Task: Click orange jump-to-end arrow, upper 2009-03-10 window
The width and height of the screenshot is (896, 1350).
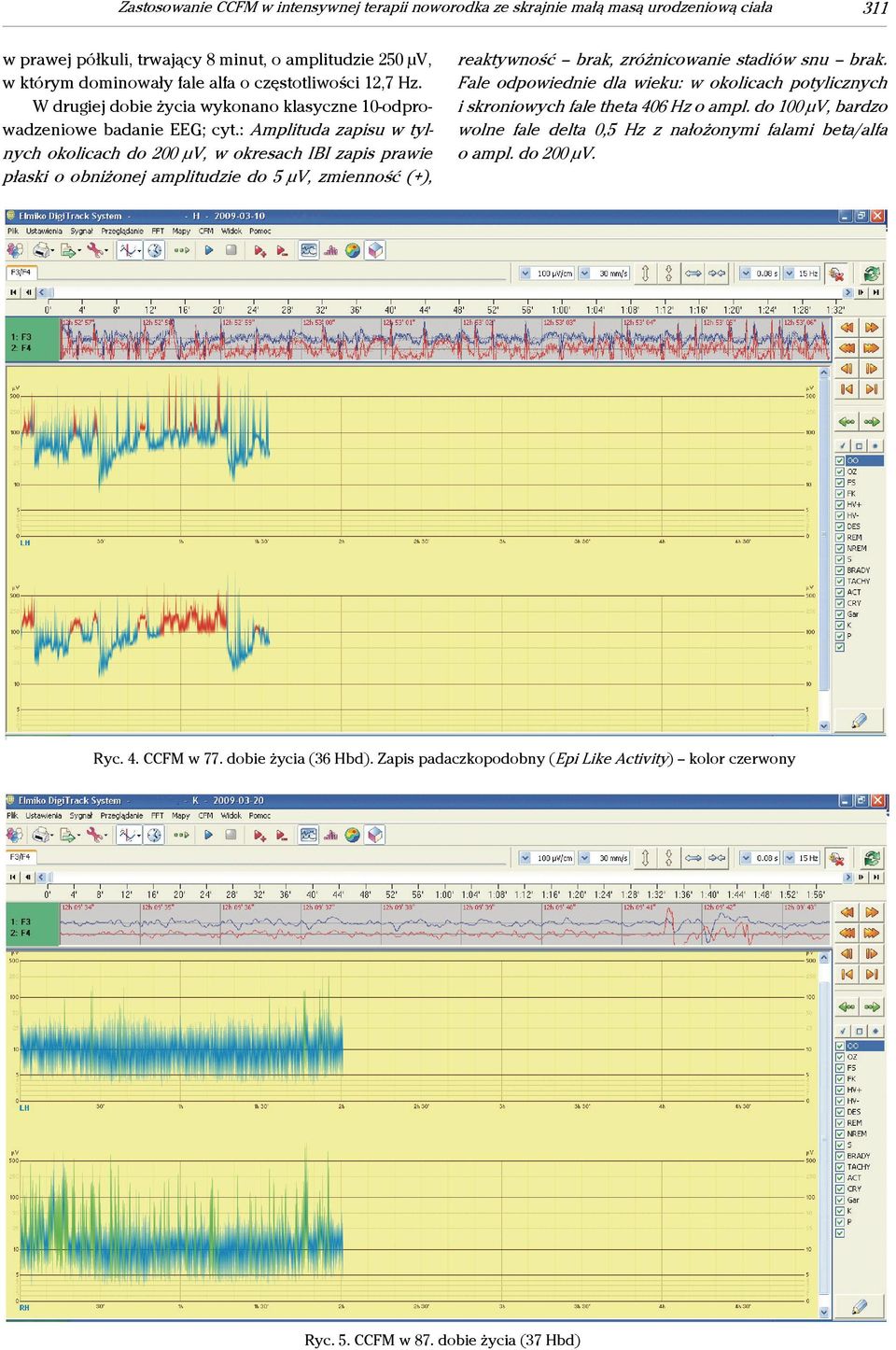Action: click(872, 389)
